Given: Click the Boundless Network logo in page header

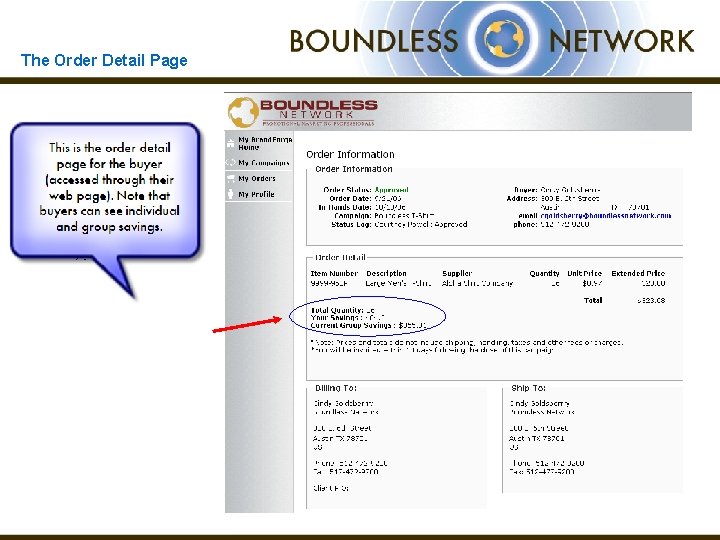Looking at the screenshot, I should (303, 112).
